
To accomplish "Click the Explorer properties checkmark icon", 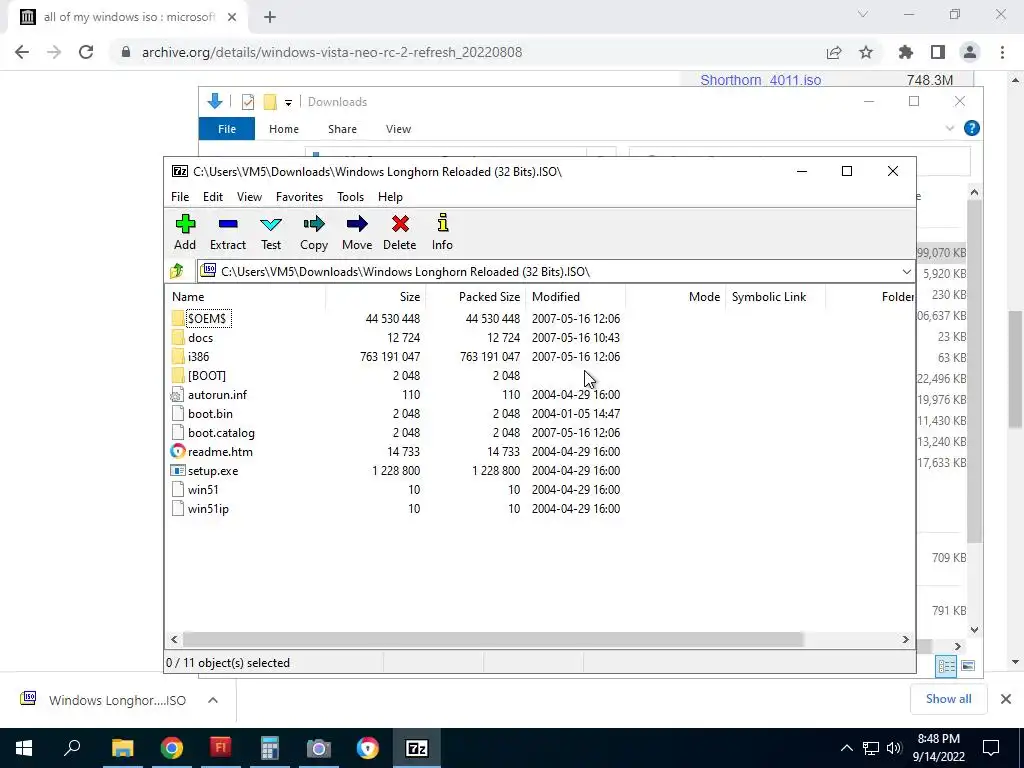I will [x=248, y=102].
